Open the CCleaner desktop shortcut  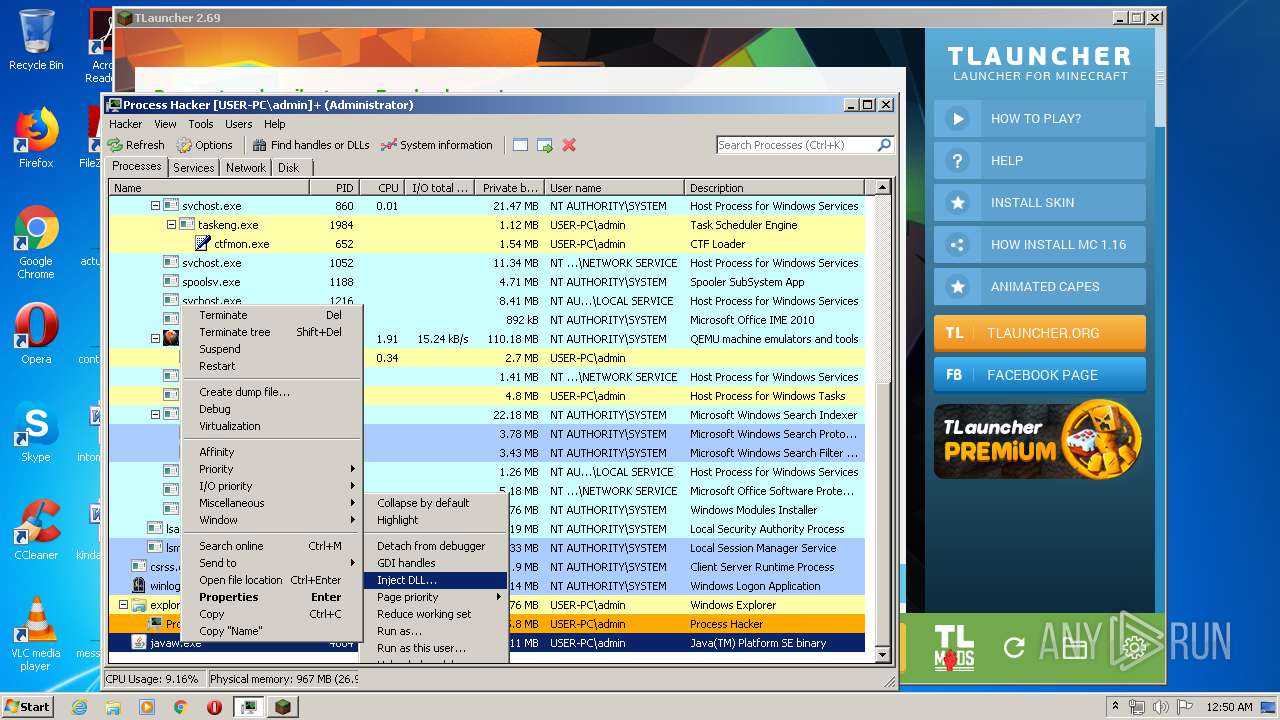click(x=36, y=530)
